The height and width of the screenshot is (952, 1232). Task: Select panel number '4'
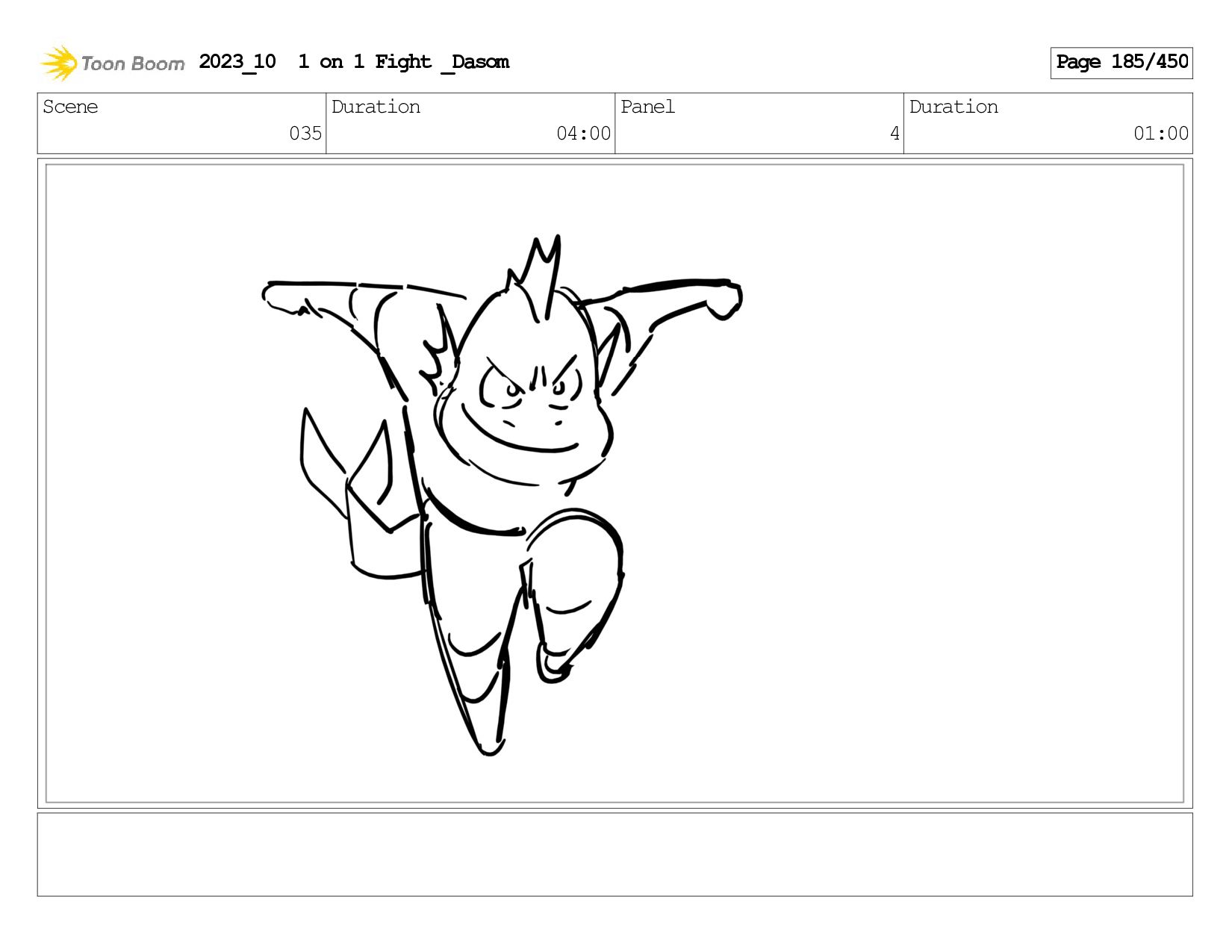[895, 134]
